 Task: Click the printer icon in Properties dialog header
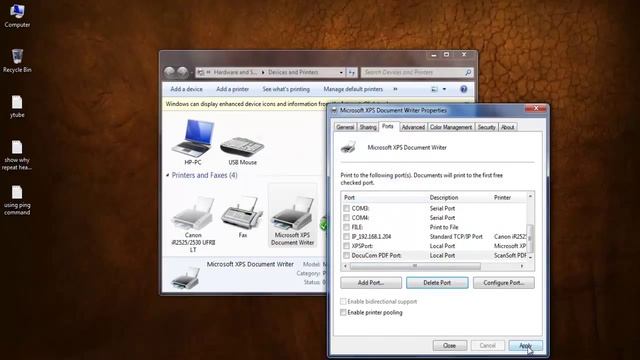click(x=348, y=147)
